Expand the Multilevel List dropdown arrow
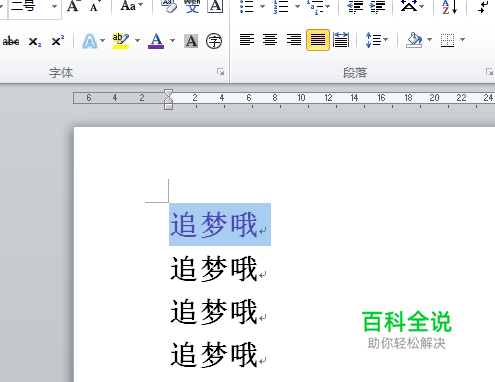The width and height of the screenshot is (495, 382). click(328, 6)
